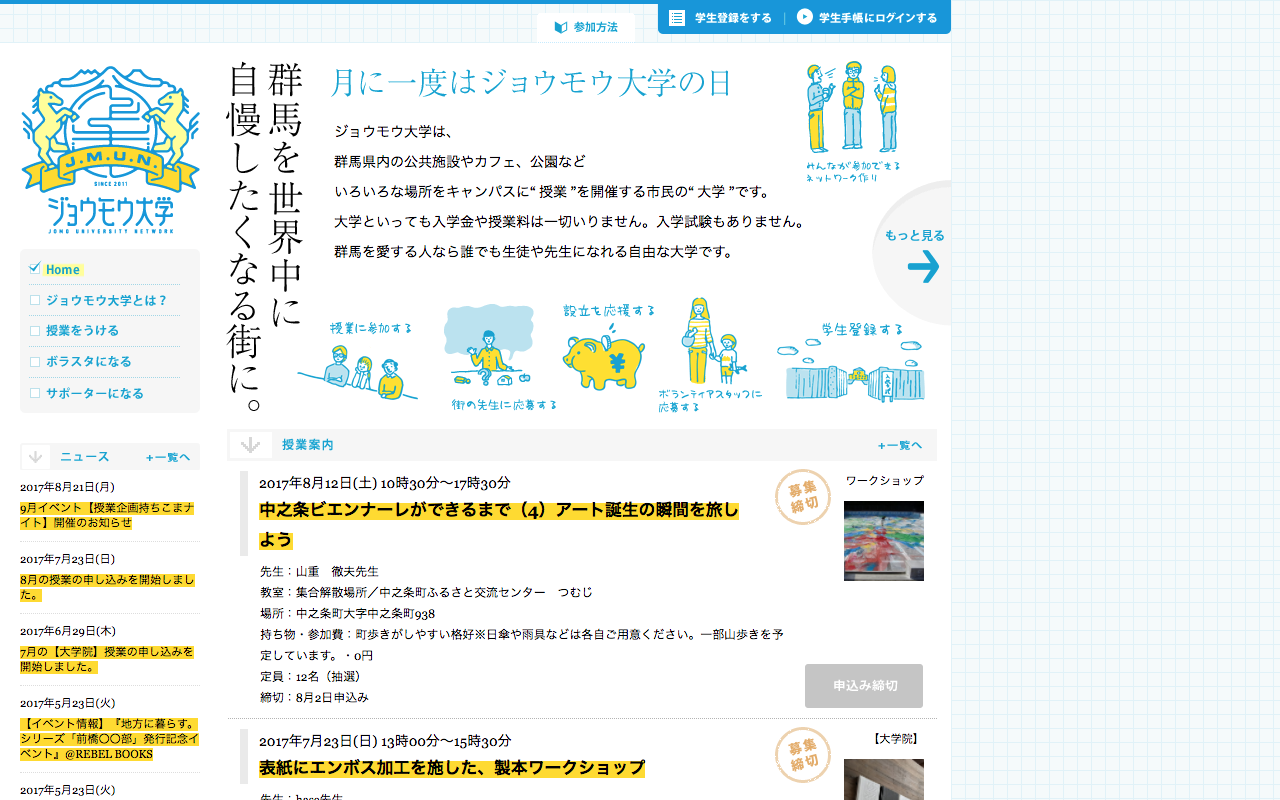This screenshot has height=800, width=1280.
Task: Open more content with もっと見る arrow
Action: click(x=925, y=267)
